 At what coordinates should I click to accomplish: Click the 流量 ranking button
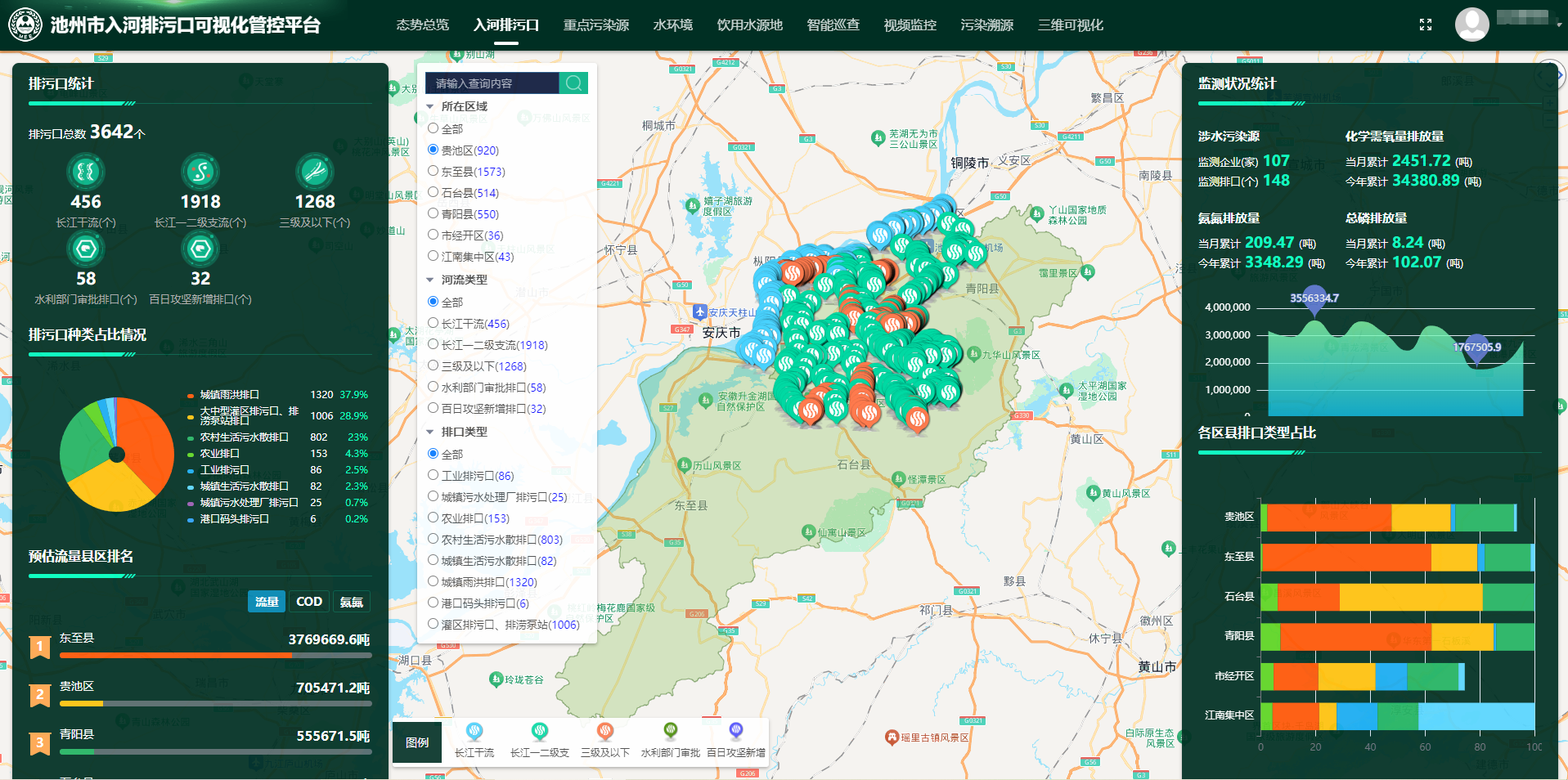tap(267, 602)
